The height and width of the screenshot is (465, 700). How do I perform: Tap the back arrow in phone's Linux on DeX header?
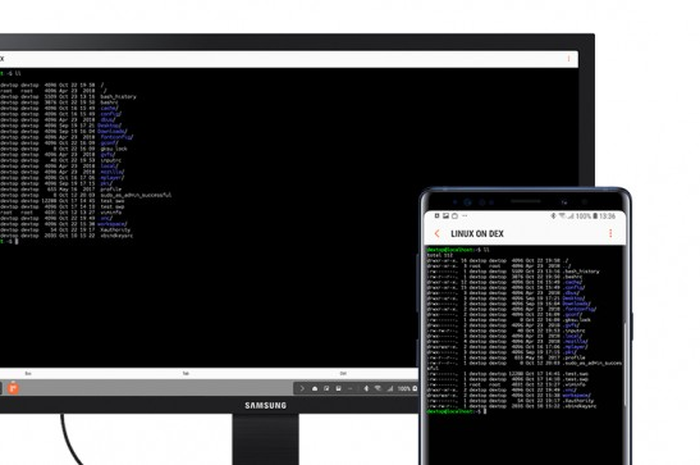(437, 233)
